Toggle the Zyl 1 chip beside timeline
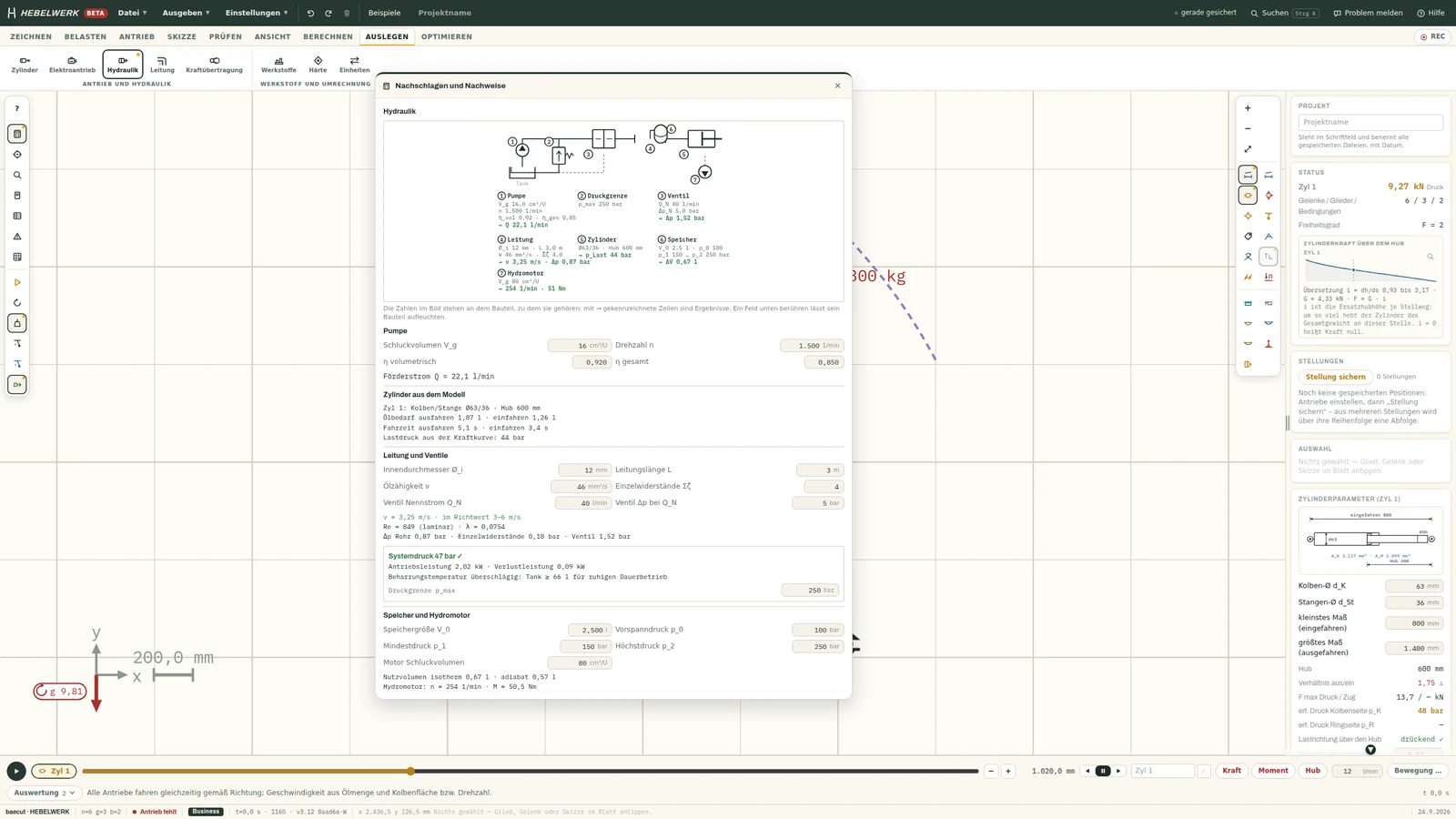This screenshot has height=819, width=1456. point(55,771)
